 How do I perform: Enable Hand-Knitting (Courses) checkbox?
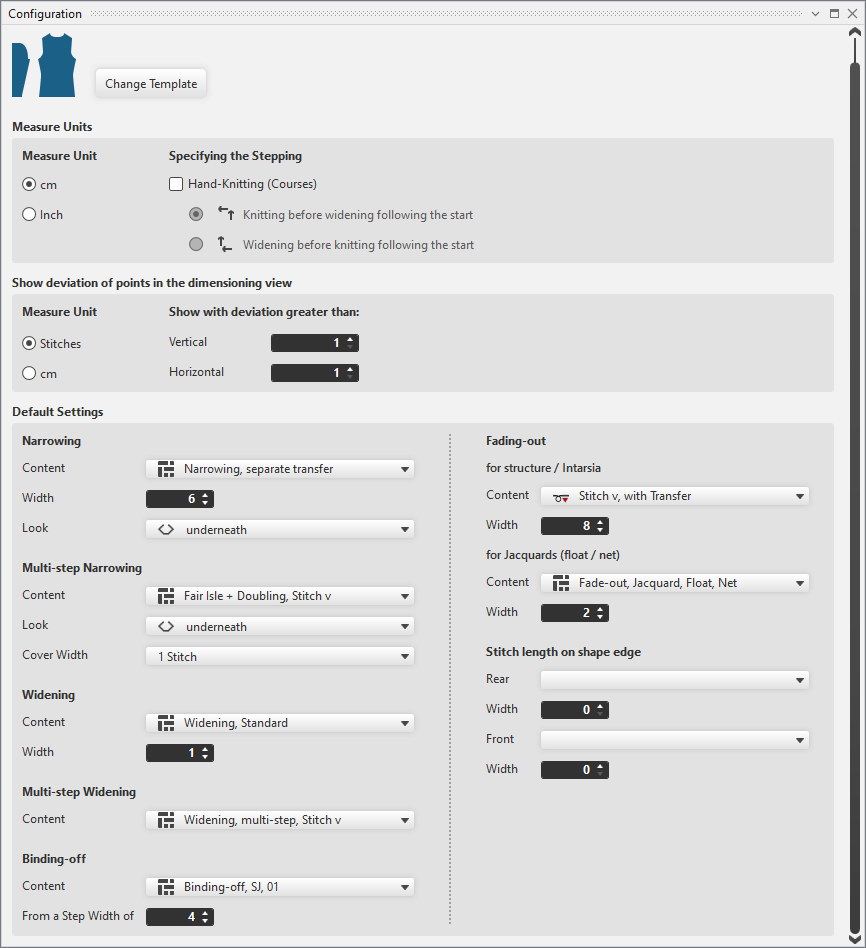coord(176,184)
